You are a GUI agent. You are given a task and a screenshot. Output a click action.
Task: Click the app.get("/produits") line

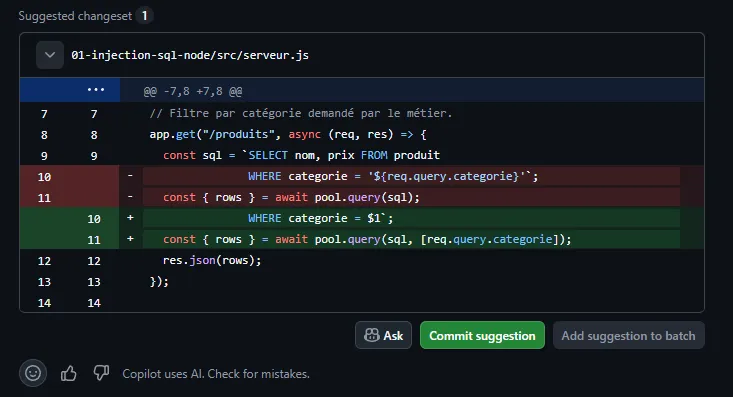point(288,135)
